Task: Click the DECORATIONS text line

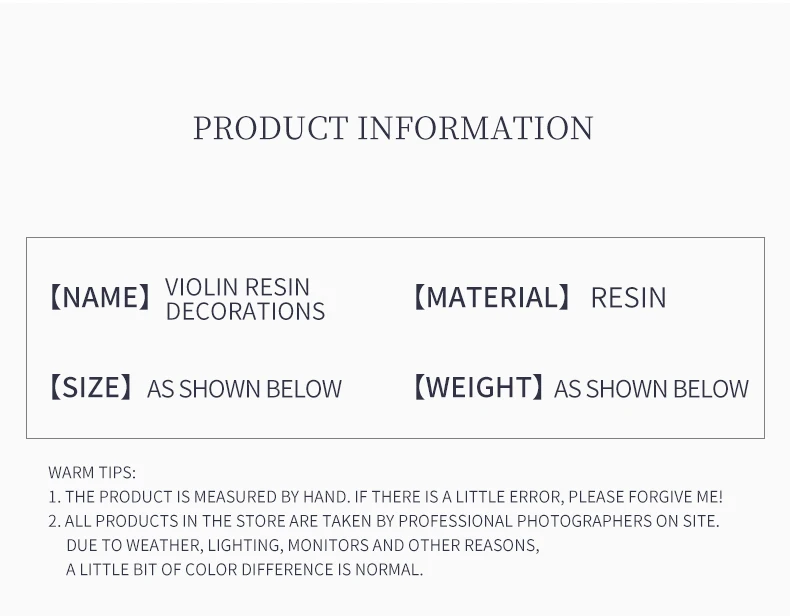Action: click(245, 311)
